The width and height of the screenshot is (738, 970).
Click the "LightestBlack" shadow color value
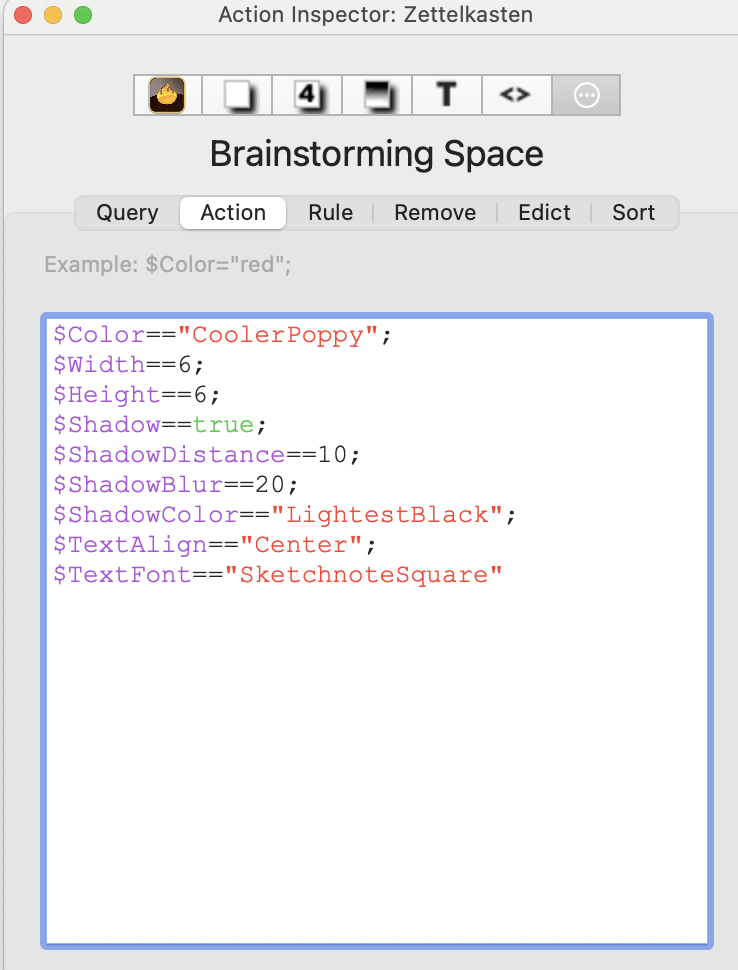pos(393,515)
